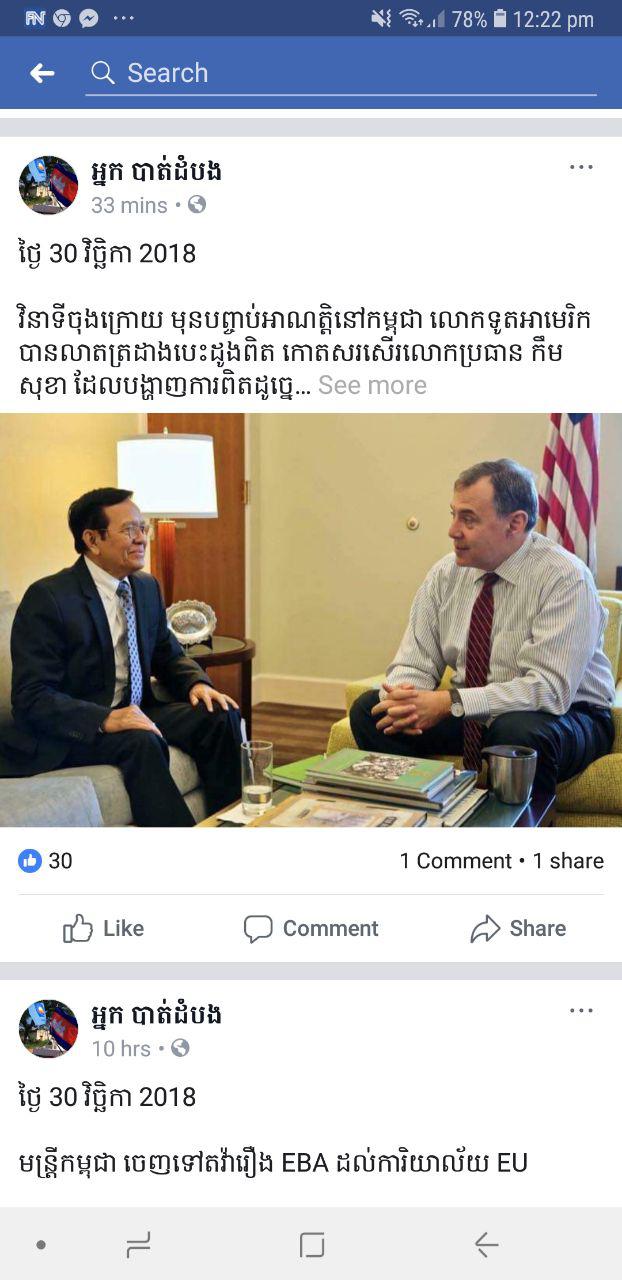Open the three-dot menu on the second post
The width and height of the screenshot is (622, 1280).
click(x=581, y=1011)
